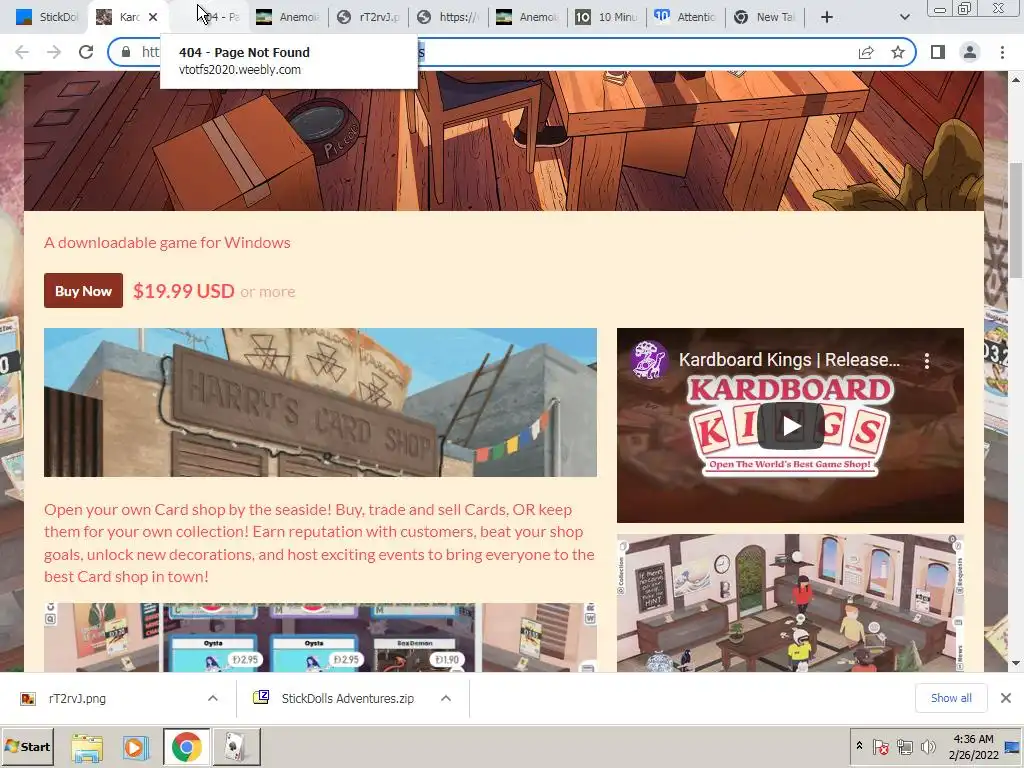View the site lock security info
Image resolution: width=1024 pixels, height=768 pixels.
point(126,52)
